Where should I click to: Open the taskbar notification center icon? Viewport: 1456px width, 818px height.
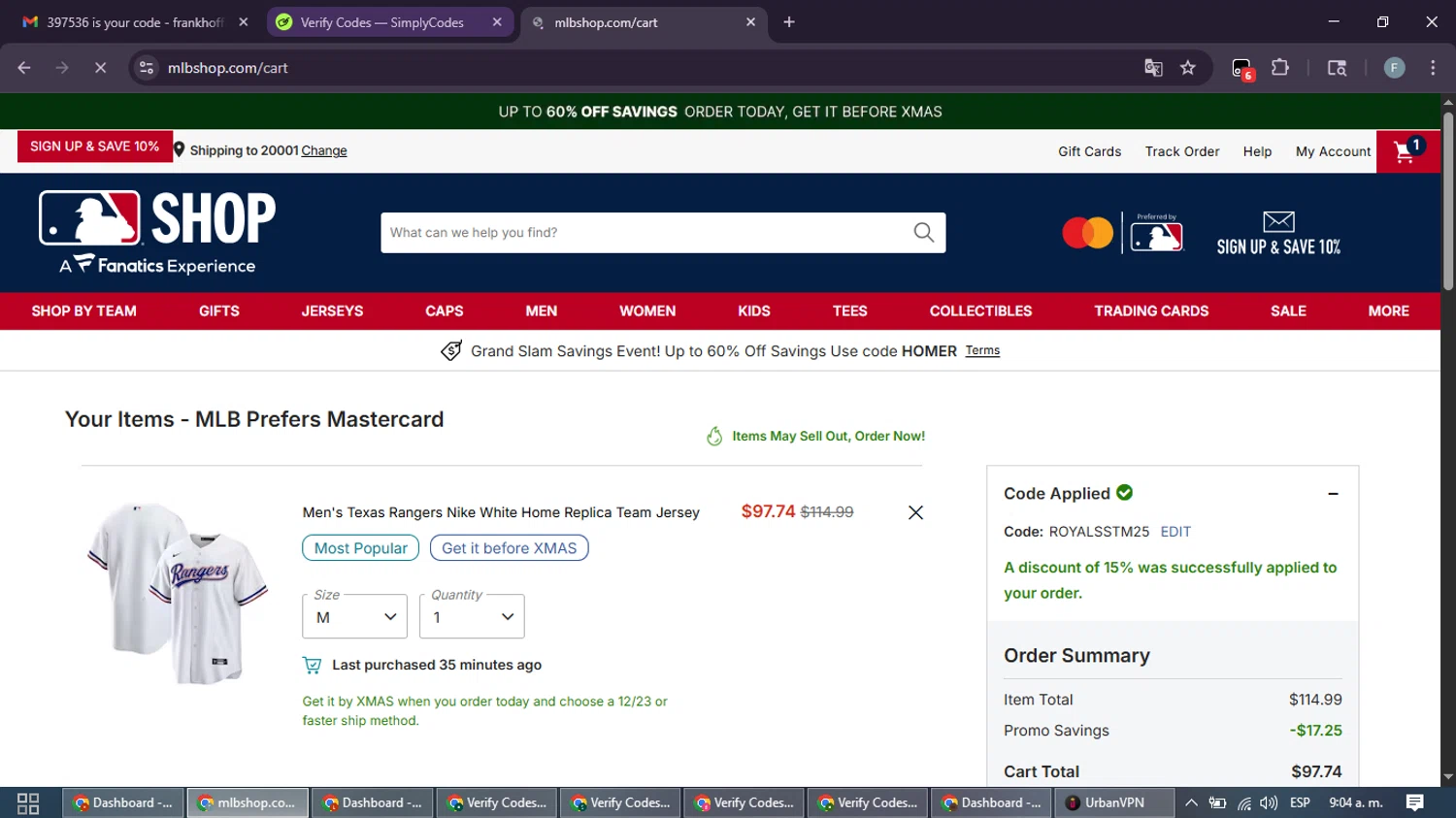click(1414, 802)
